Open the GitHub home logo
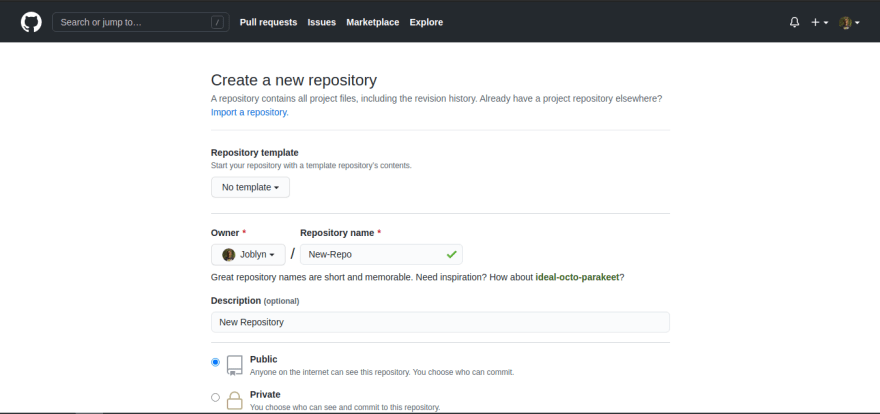The height and width of the screenshot is (414, 880). click(x=31, y=22)
